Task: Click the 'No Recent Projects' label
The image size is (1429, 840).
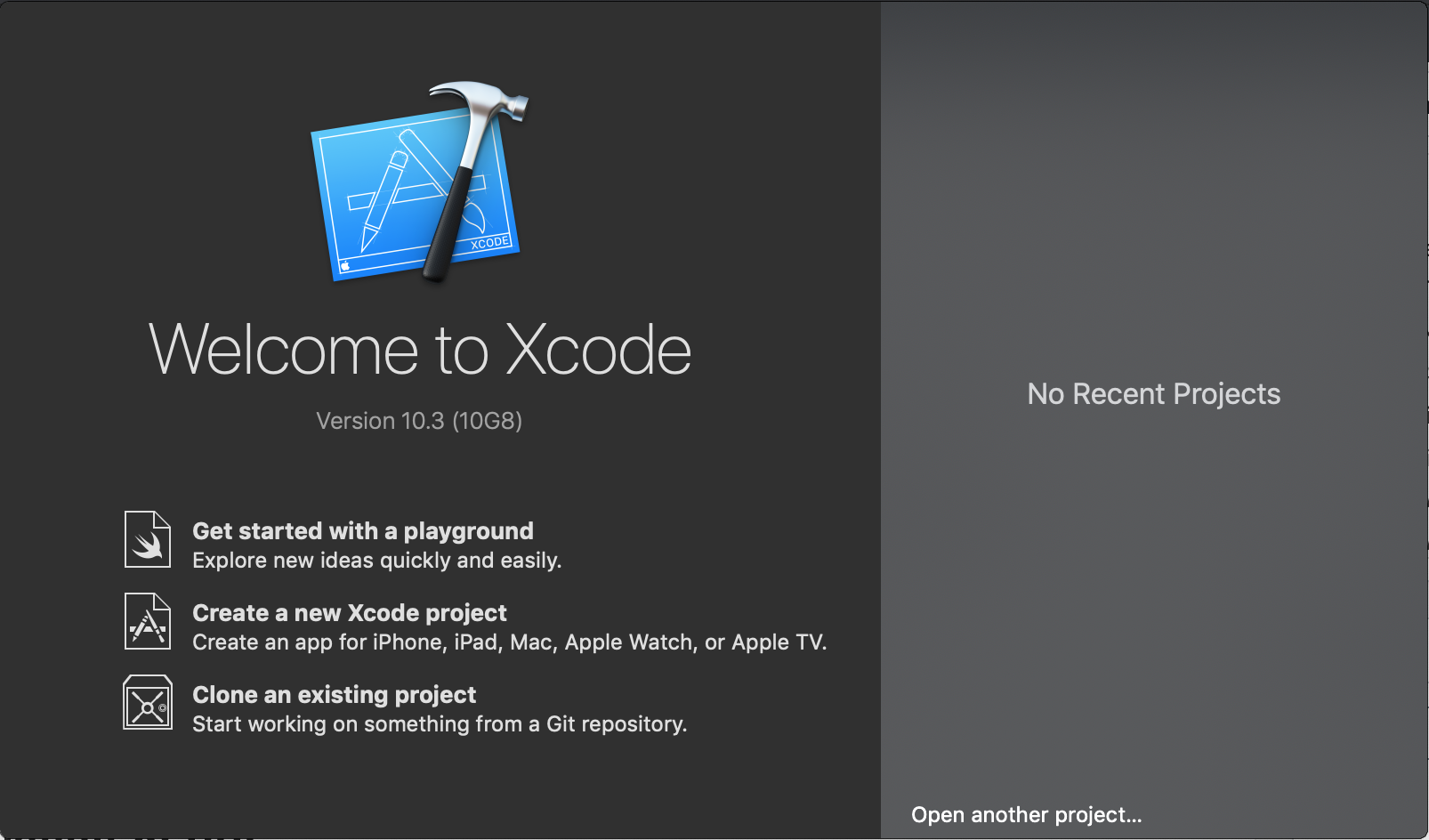Action: 1153,393
